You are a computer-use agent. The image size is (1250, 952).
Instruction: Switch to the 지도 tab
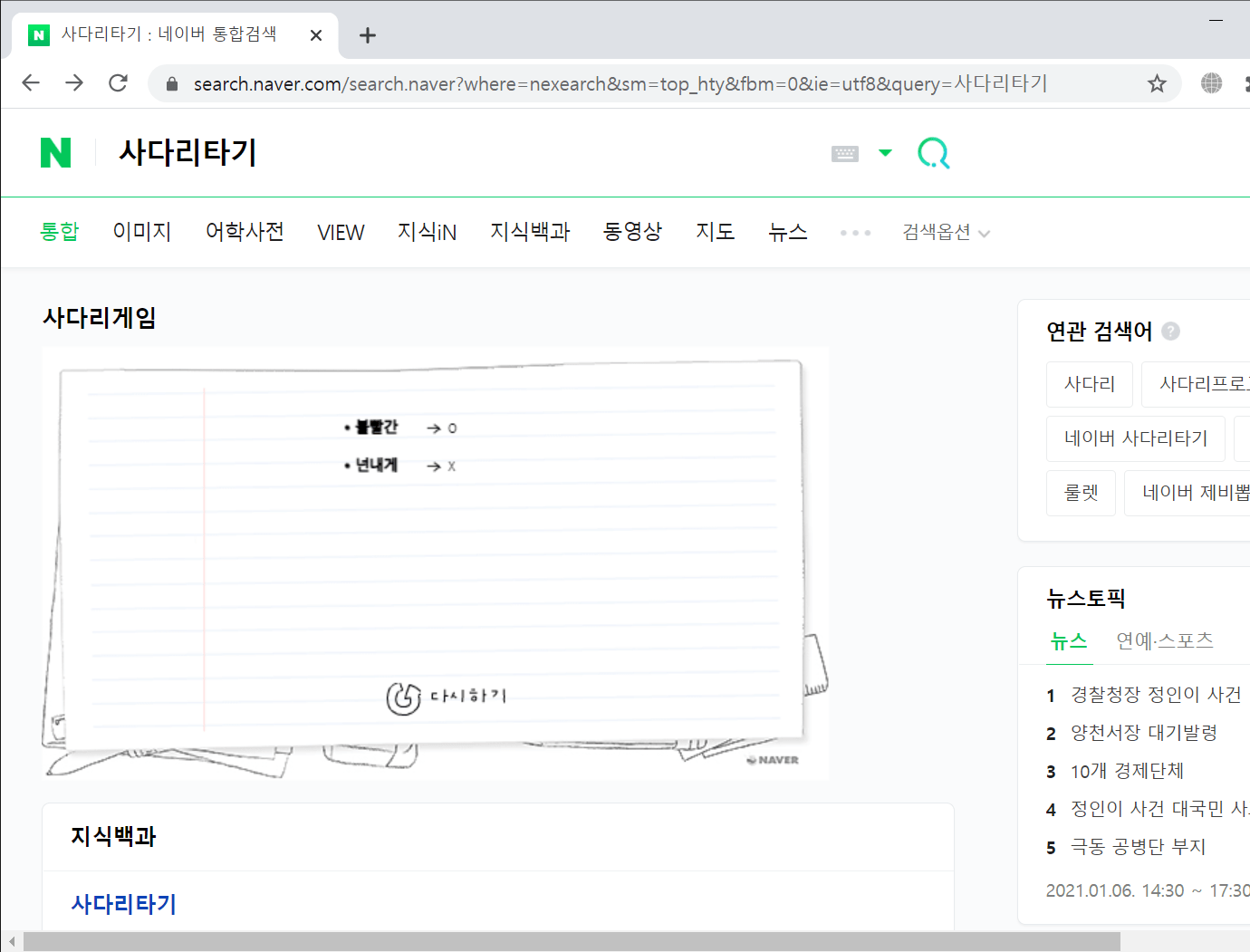pyautogui.click(x=715, y=232)
